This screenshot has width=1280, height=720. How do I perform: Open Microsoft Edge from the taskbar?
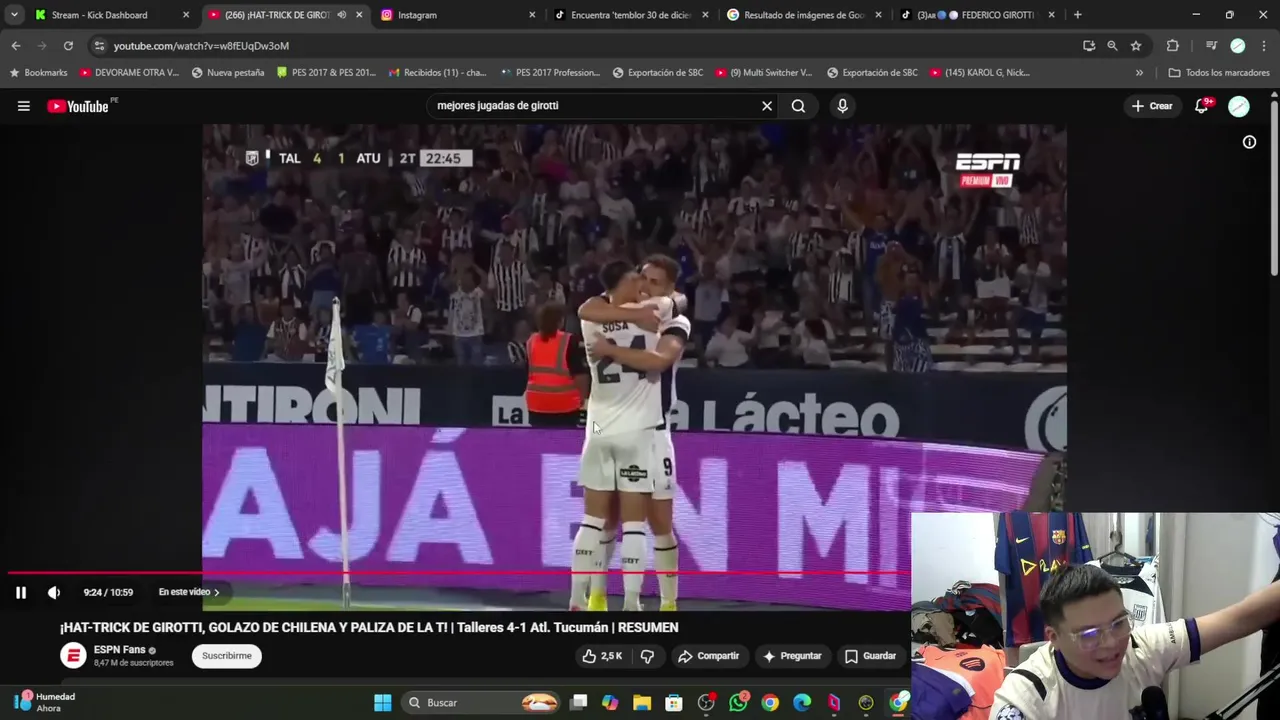pos(802,703)
